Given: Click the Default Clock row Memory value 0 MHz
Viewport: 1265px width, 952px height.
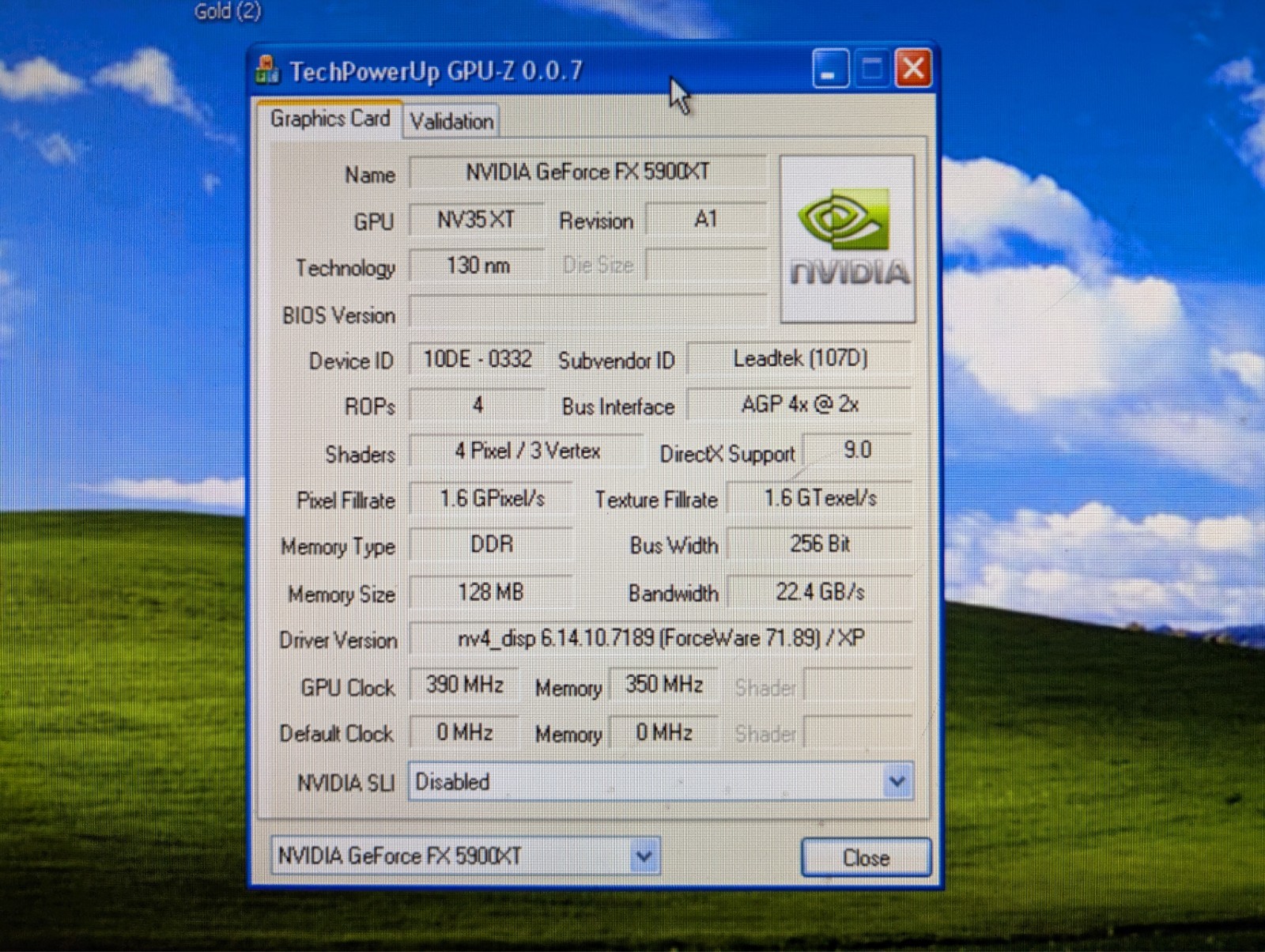Looking at the screenshot, I should click(x=664, y=732).
